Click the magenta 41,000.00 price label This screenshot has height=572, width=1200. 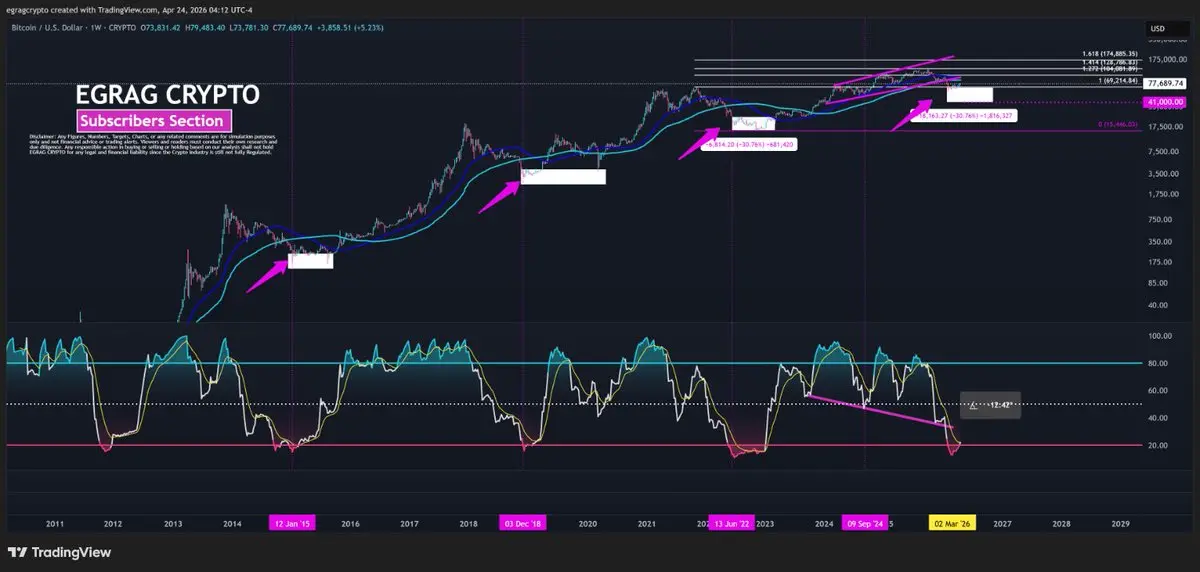click(1165, 102)
